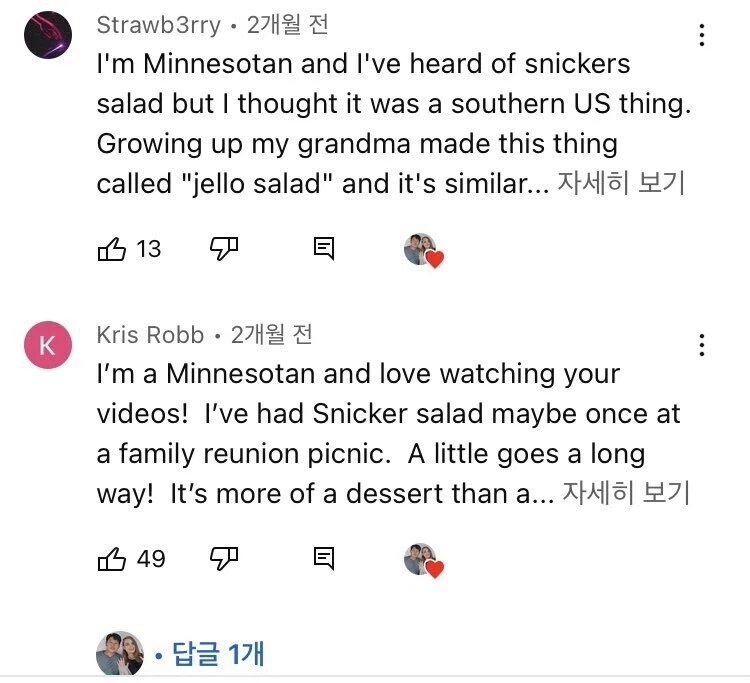The height and width of the screenshot is (683, 750).
Task: Reply to Strawb3rry's comment
Action: click(x=323, y=249)
